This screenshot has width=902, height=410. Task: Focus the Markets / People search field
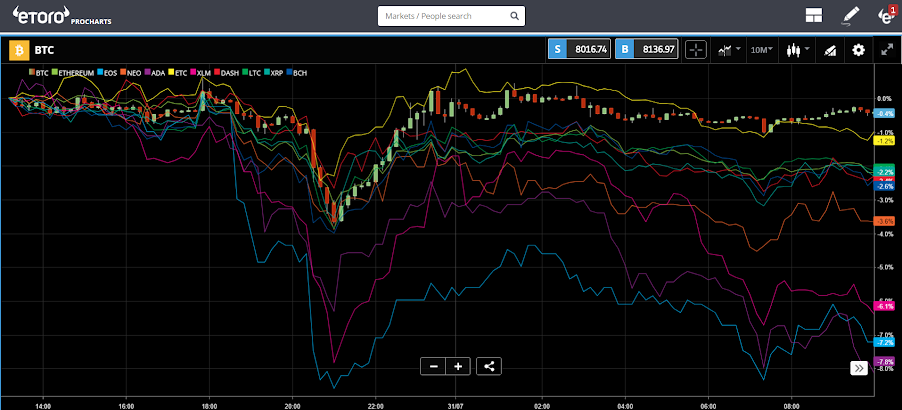[x=451, y=16]
